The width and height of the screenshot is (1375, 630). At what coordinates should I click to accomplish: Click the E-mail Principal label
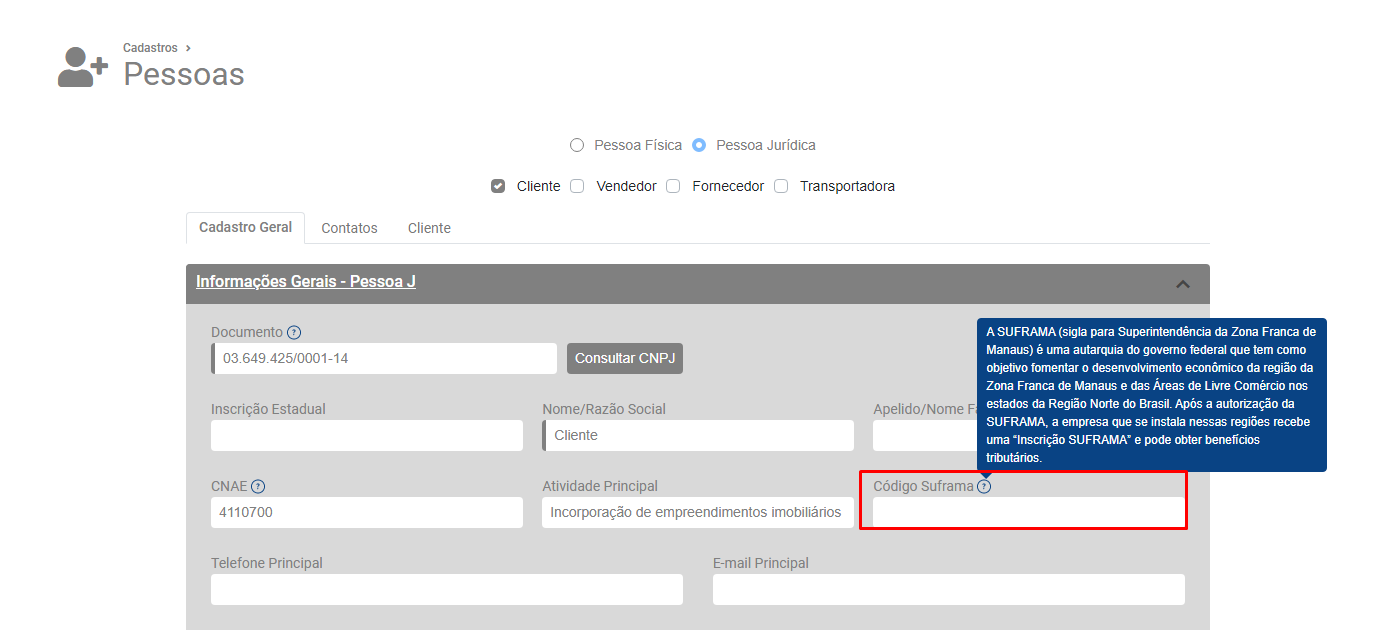pos(761,563)
